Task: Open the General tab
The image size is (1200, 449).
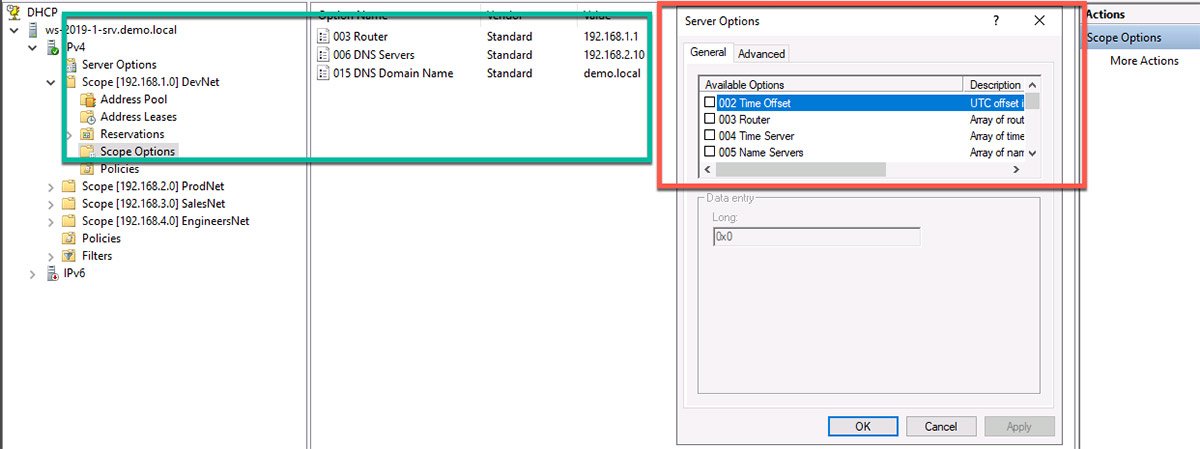Action: (x=708, y=53)
